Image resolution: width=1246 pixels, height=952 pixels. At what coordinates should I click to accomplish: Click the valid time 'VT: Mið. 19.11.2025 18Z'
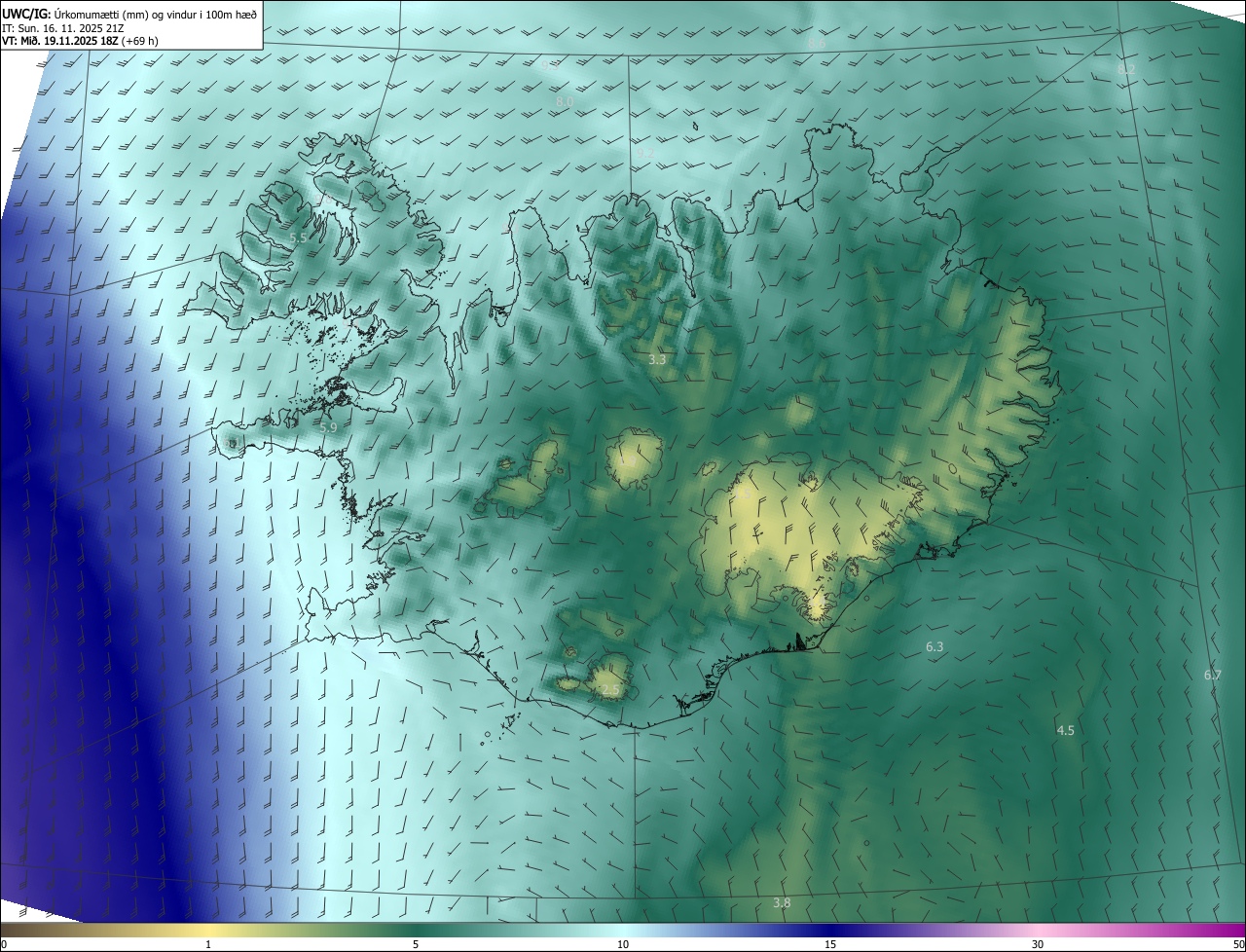coord(61,41)
